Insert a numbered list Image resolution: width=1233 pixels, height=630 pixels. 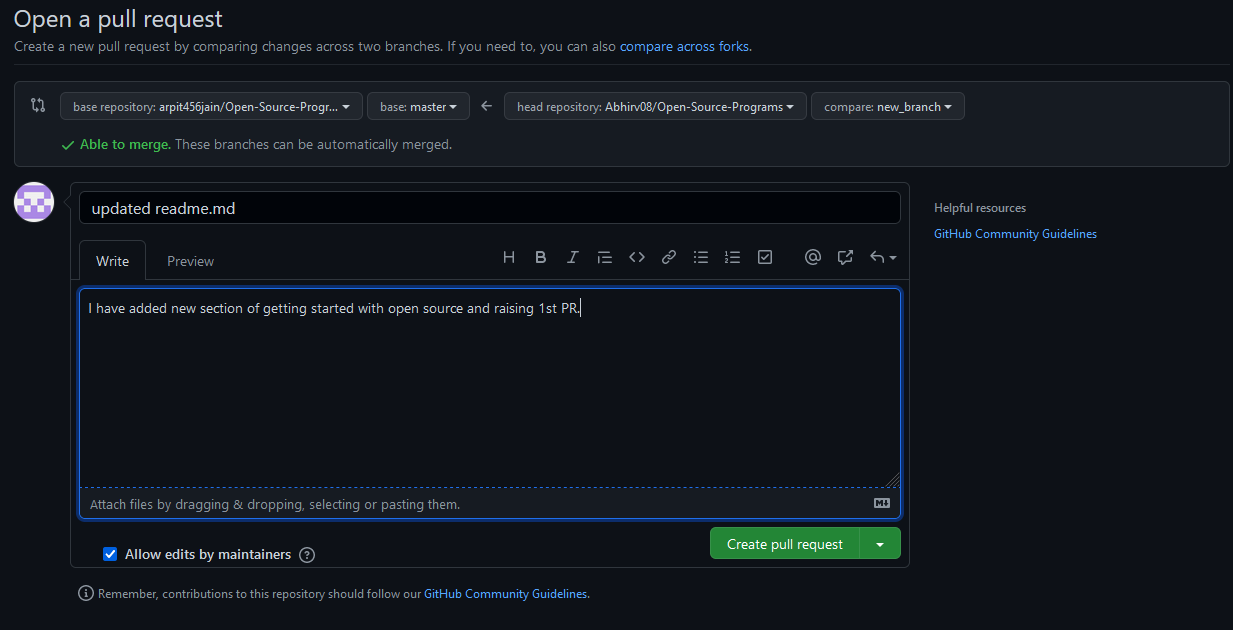tap(733, 258)
